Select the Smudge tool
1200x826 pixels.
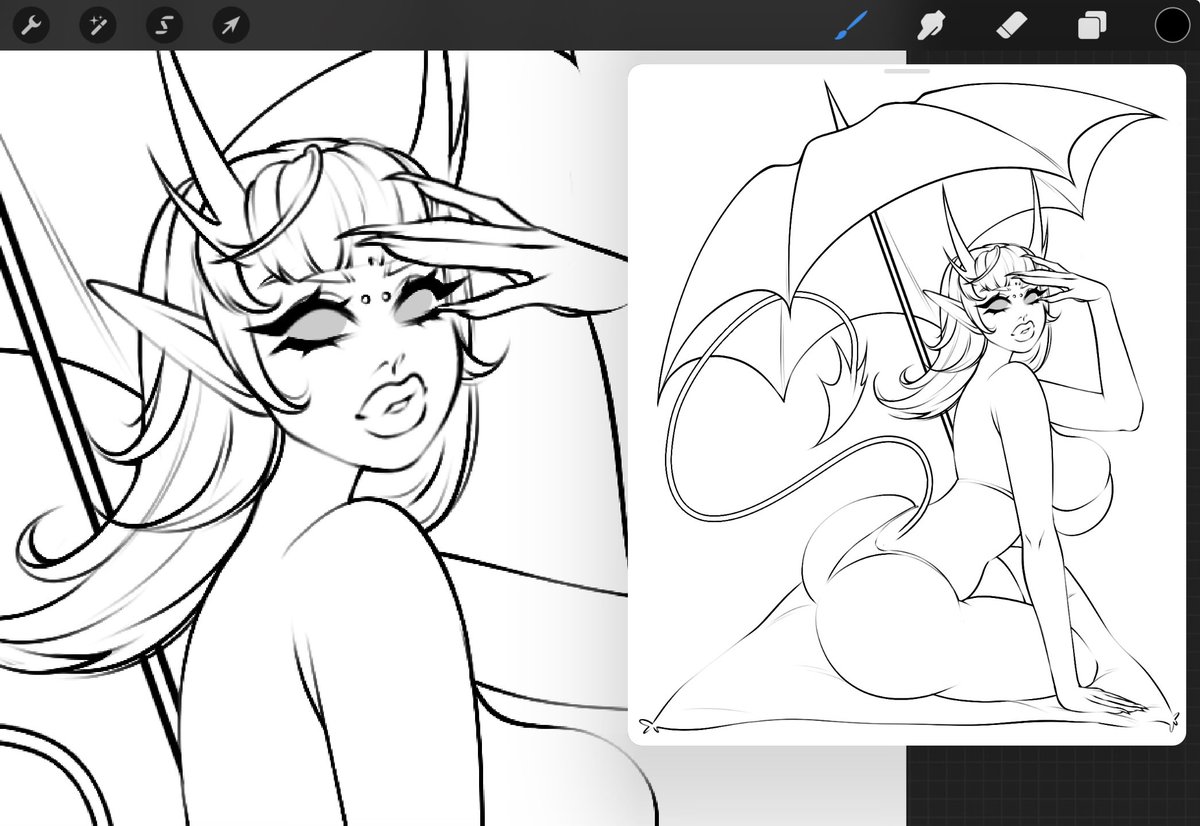click(930, 25)
